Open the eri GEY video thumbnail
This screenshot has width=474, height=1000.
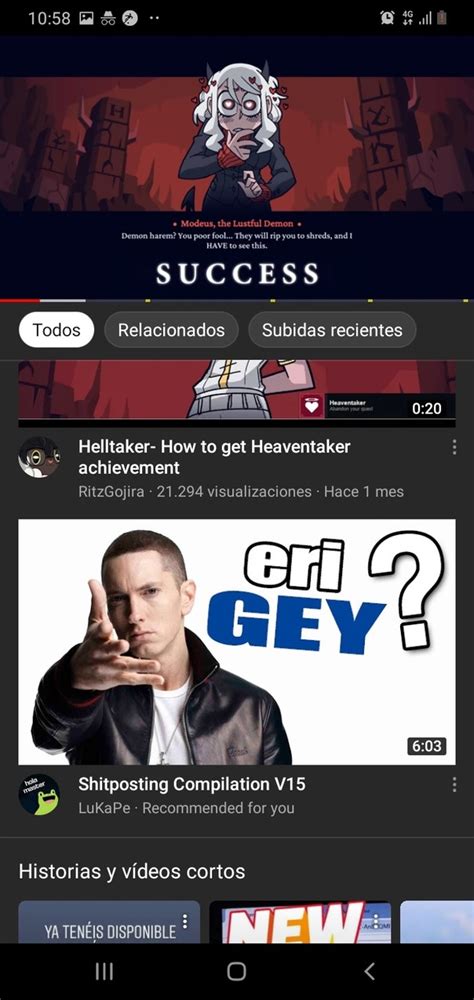click(x=237, y=642)
